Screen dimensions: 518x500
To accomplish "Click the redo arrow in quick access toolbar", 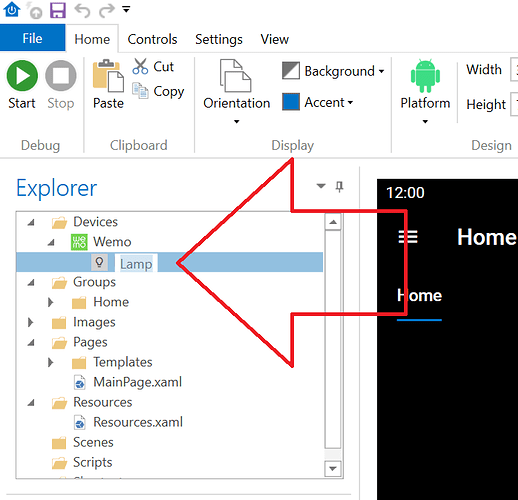I will click(107, 10).
